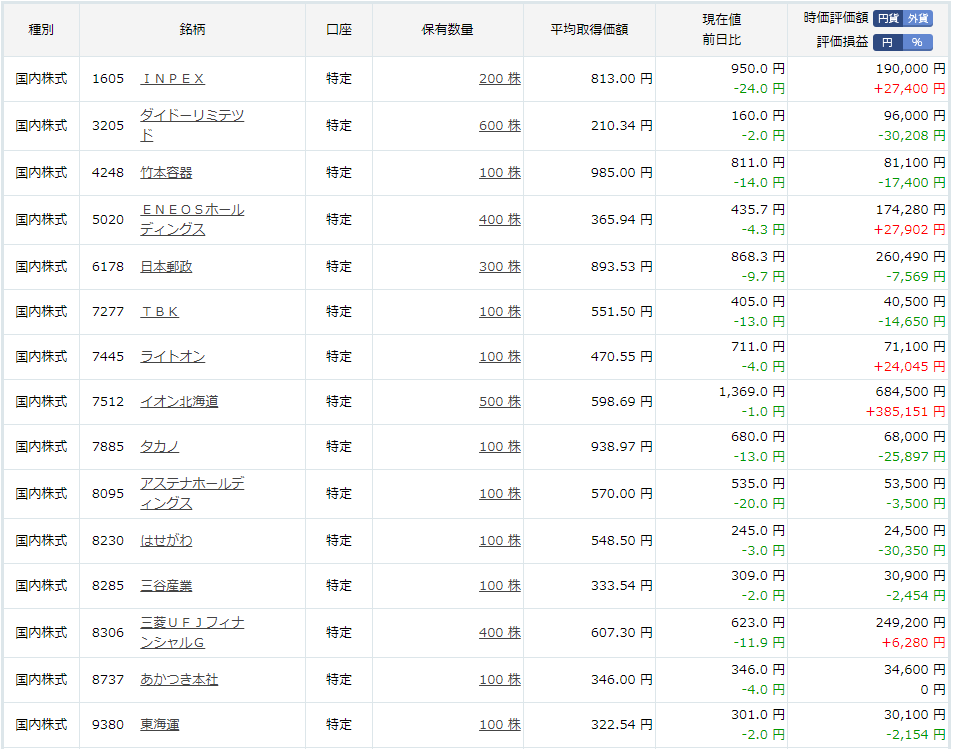Click the 前日比 header label
953x749 pixels.
(721, 40)
